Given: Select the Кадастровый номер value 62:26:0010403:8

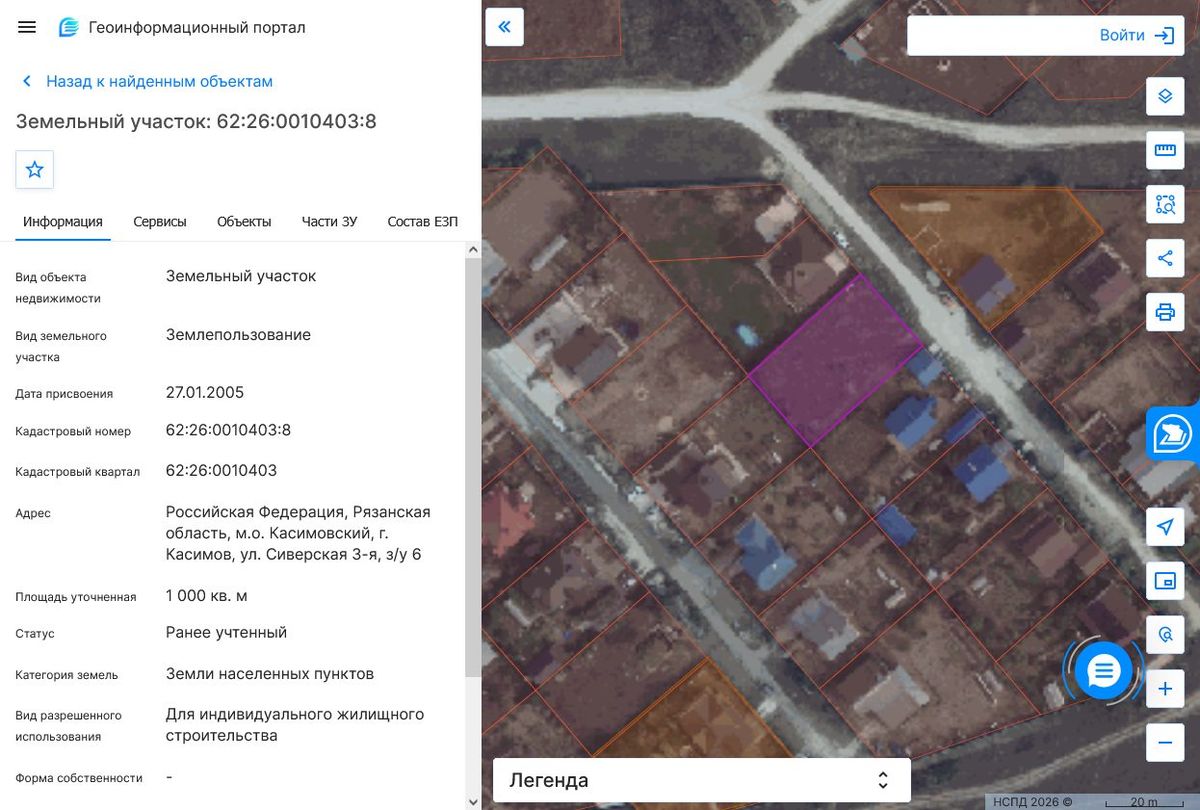Looking at the screenshot, I should coord(228,431).
